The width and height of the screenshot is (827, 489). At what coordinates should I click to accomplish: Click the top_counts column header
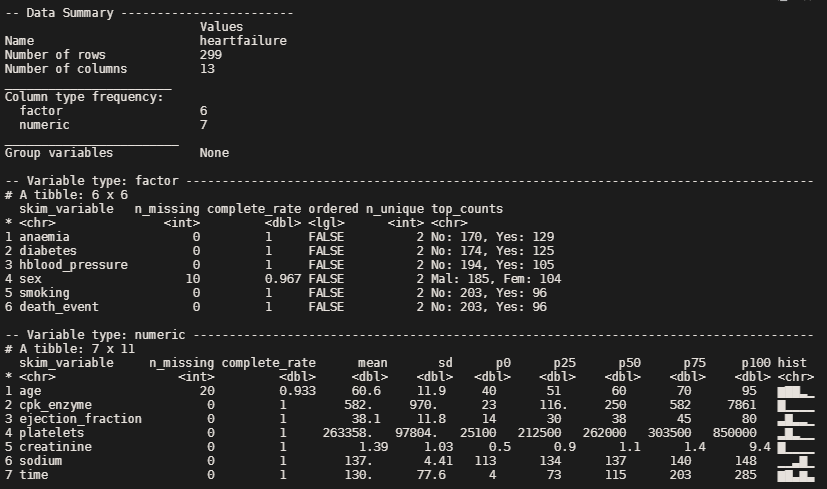(467, 209)
